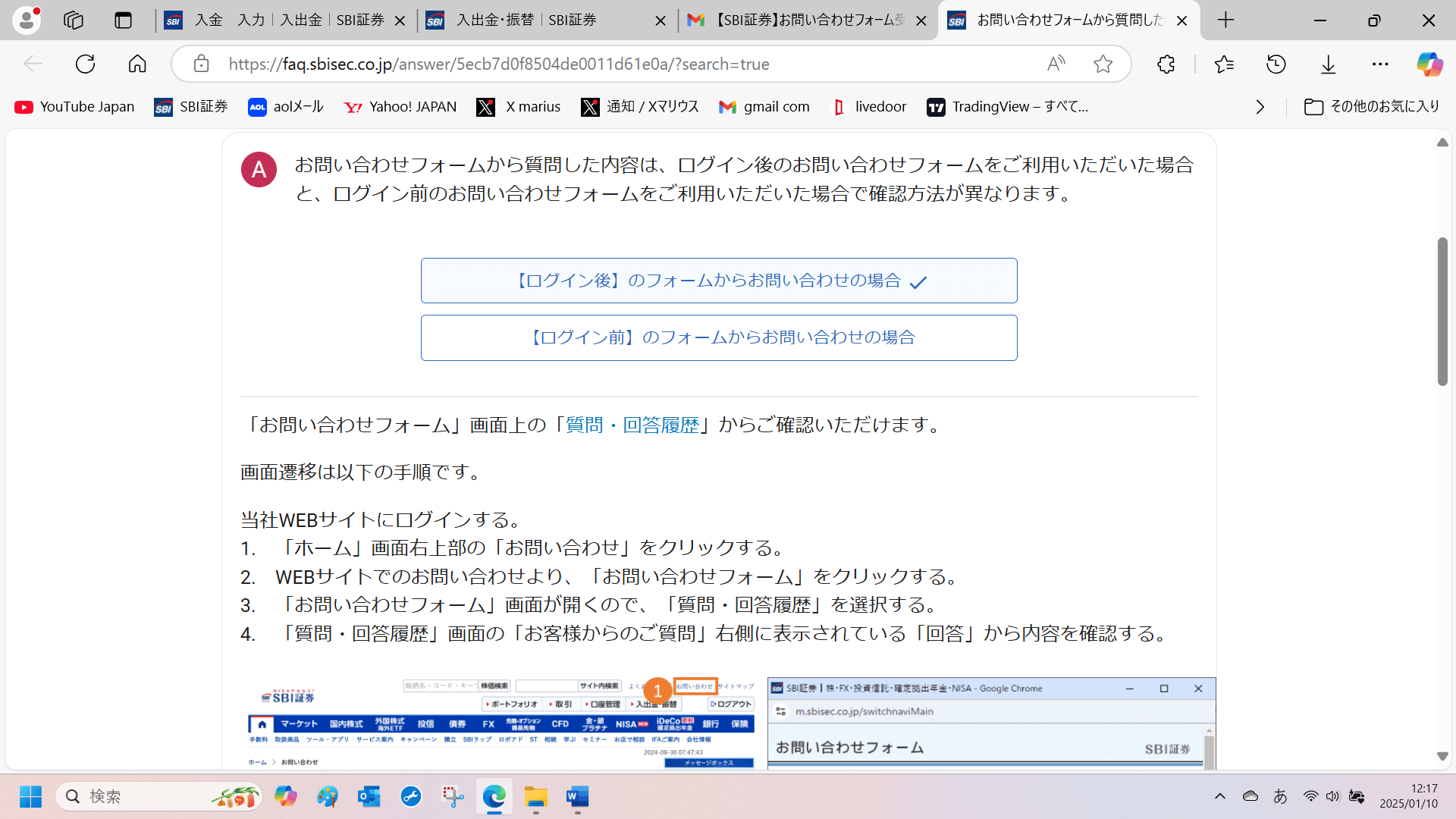Launch Word from the taskbar
Screen dimensions: 1456x819
(x=576, y=797)
